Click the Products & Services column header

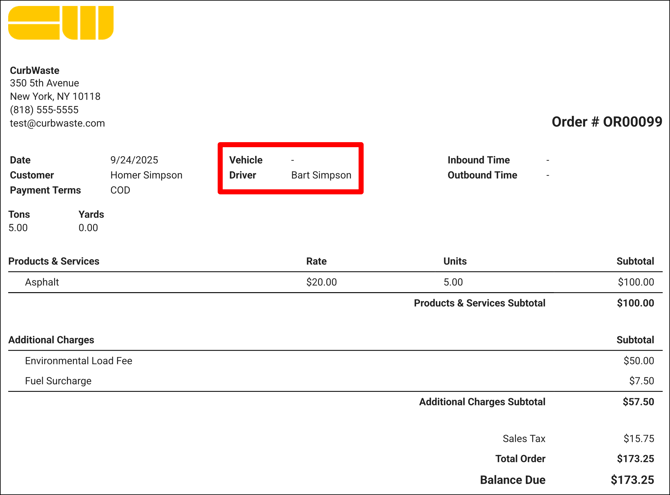point(54,261)
